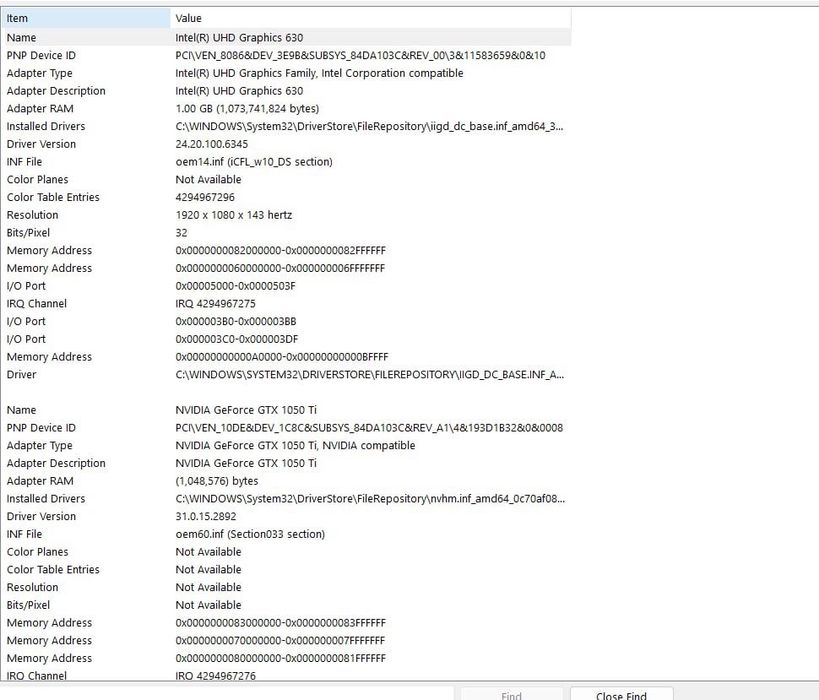
Task: Select memory address 0x0000000060000000 range
Action: click(x=280, y=269)
